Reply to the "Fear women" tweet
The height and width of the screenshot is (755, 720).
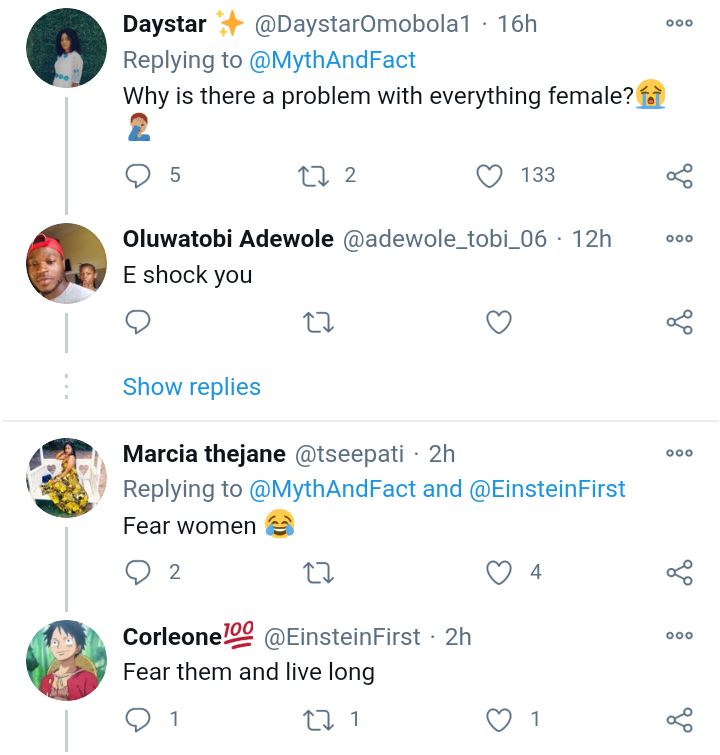tap(138, 573)
